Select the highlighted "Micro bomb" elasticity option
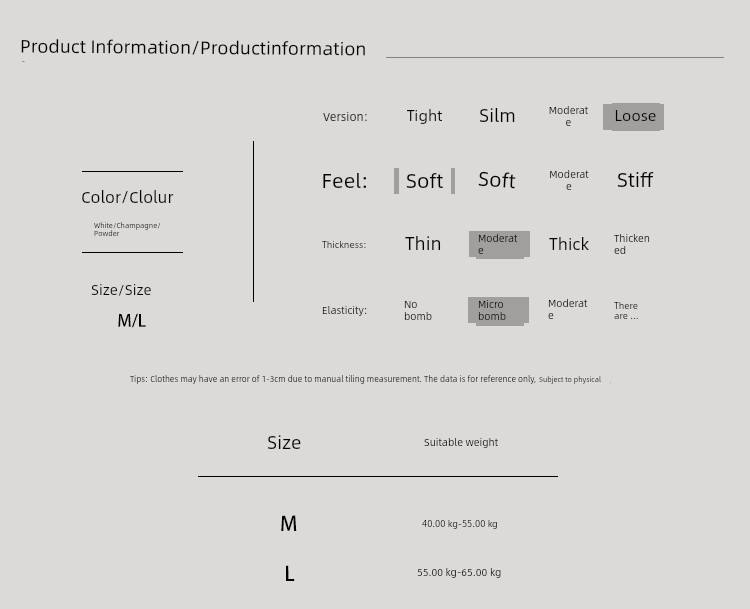The height and width of the screenshot is (609, 750). (x=497, y=310)
